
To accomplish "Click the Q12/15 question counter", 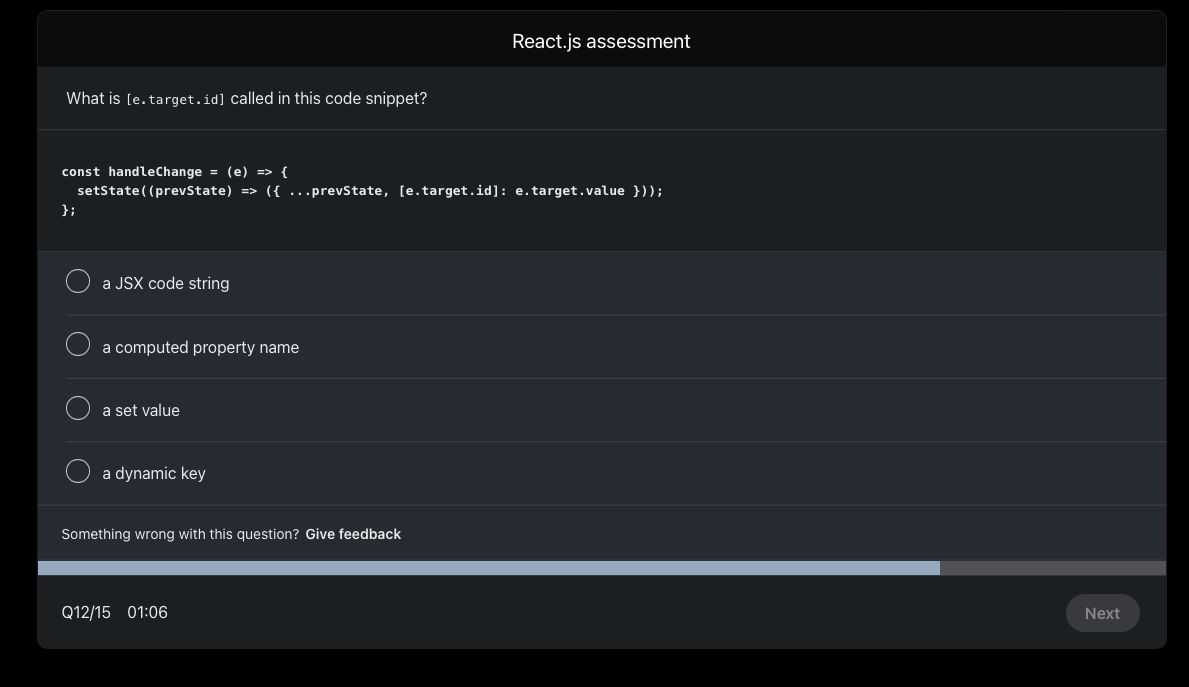I will click(x=86, y=612).
